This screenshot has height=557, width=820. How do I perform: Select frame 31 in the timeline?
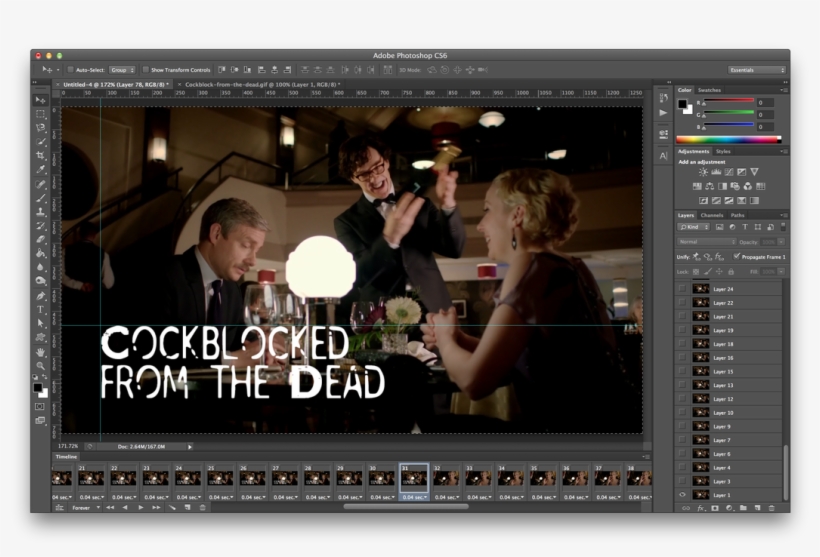(414, 478)
